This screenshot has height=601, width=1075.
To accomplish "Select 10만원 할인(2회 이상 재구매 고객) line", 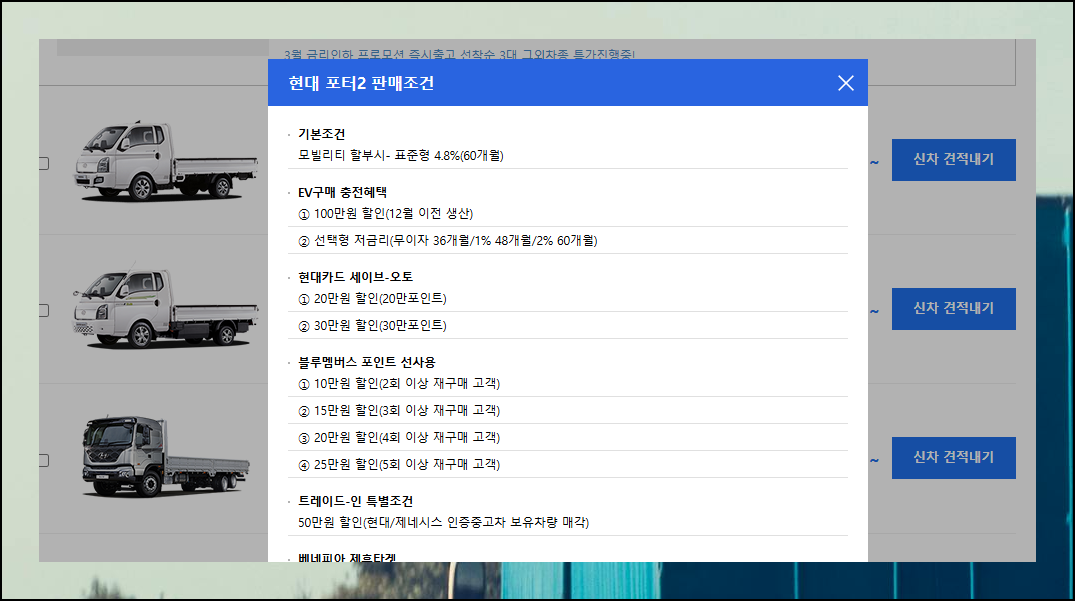I will point(399,384).
